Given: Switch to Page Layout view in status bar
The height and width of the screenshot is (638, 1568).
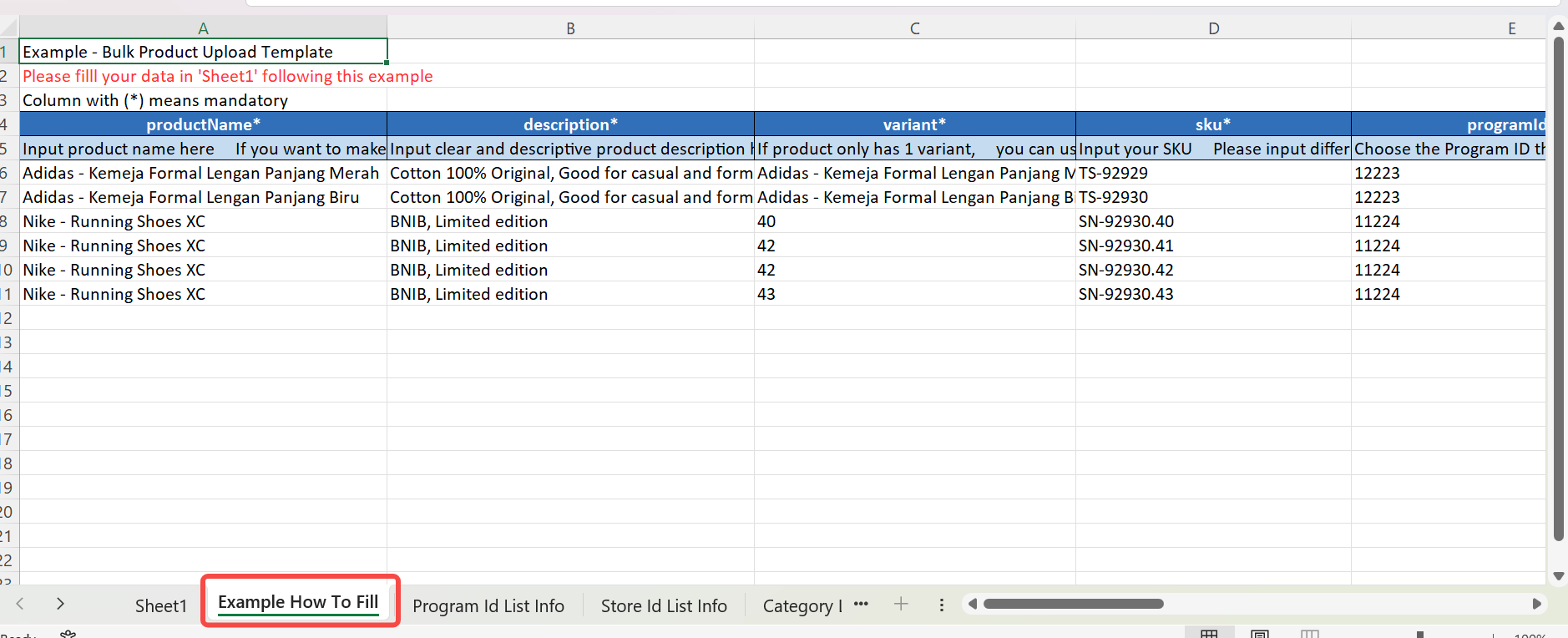Looking at the screenshot, I should [x=1260, y=634].
